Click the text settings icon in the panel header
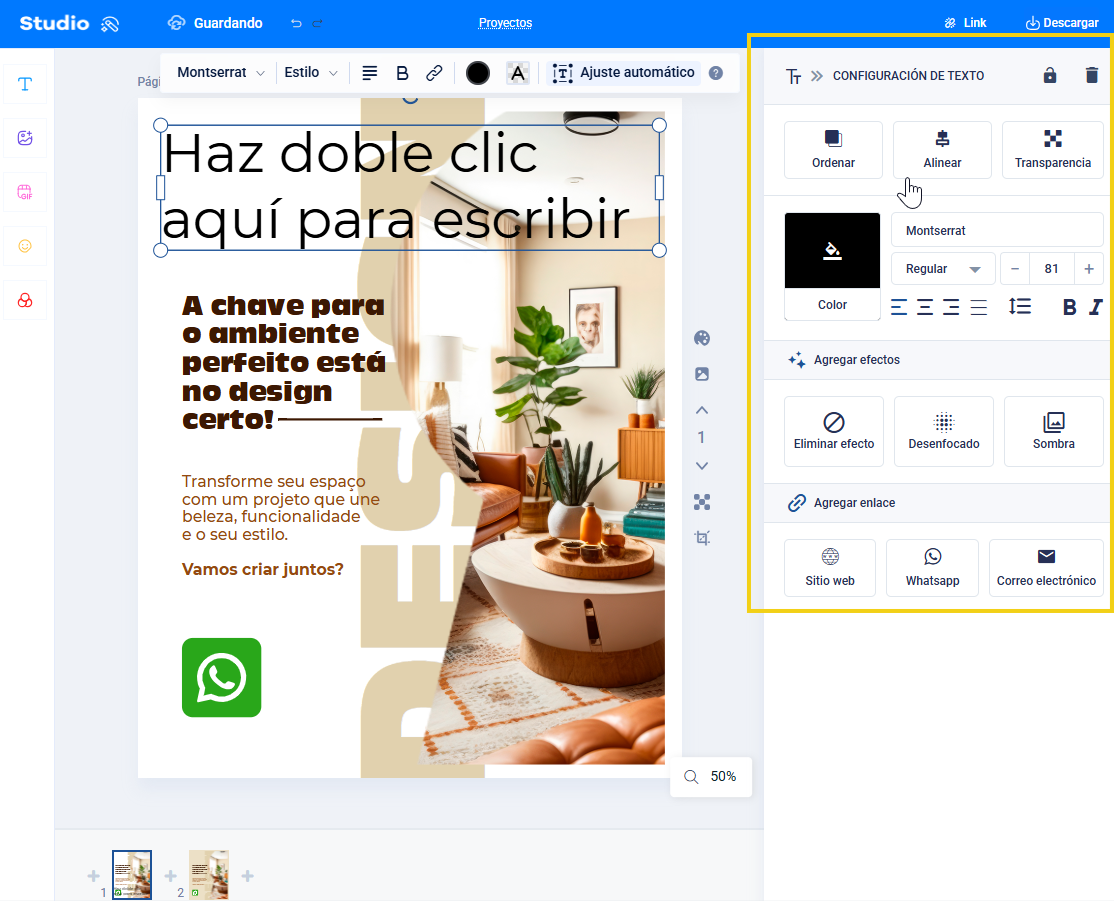This screenshot has width=1114, height=901. tap(794, 76)
